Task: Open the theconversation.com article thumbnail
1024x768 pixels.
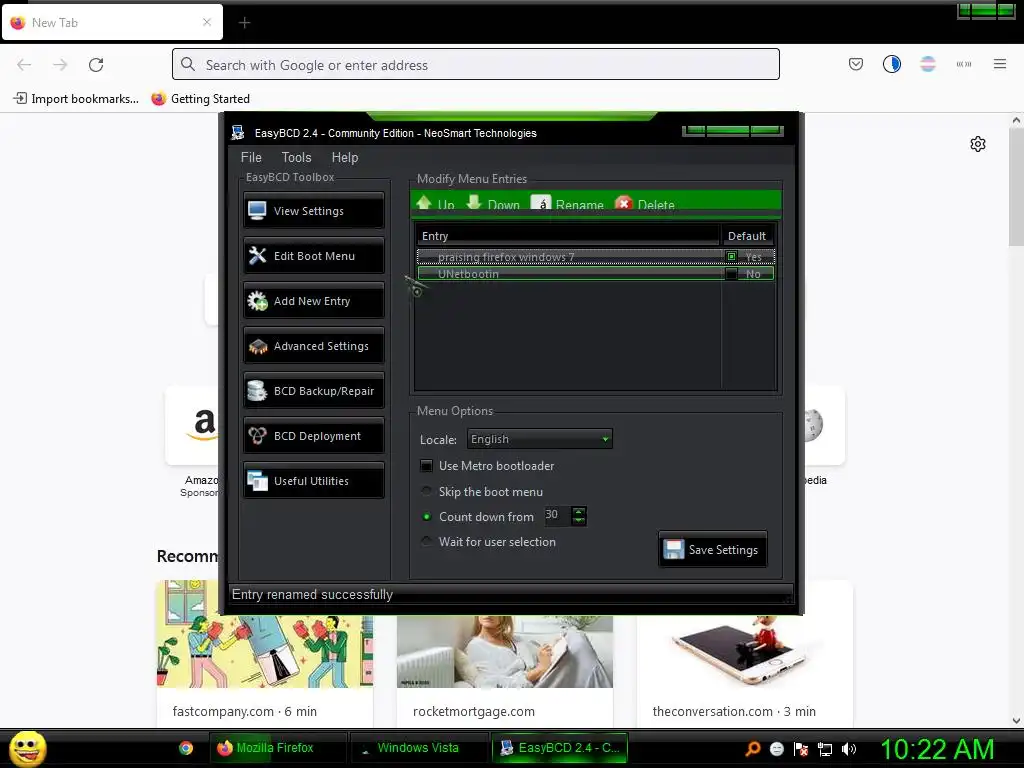Action: point(744,650)
